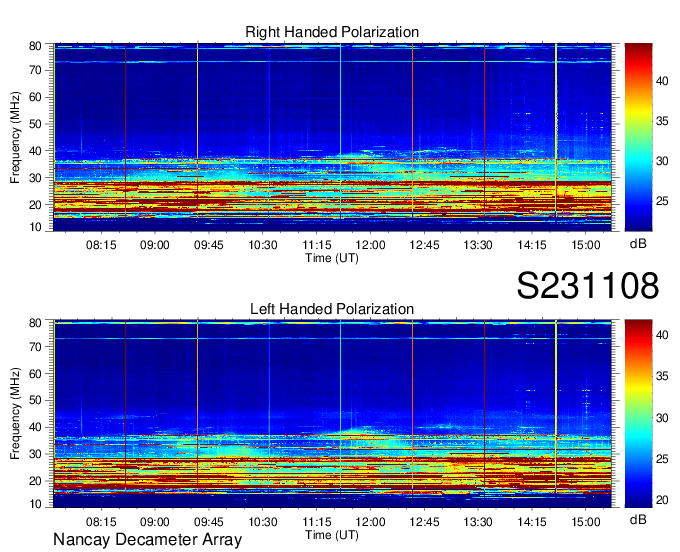Screen dimensions: 680x552
Task: Click the 30 dB value on Left Handed colorbar
Action: click(662, 418)
